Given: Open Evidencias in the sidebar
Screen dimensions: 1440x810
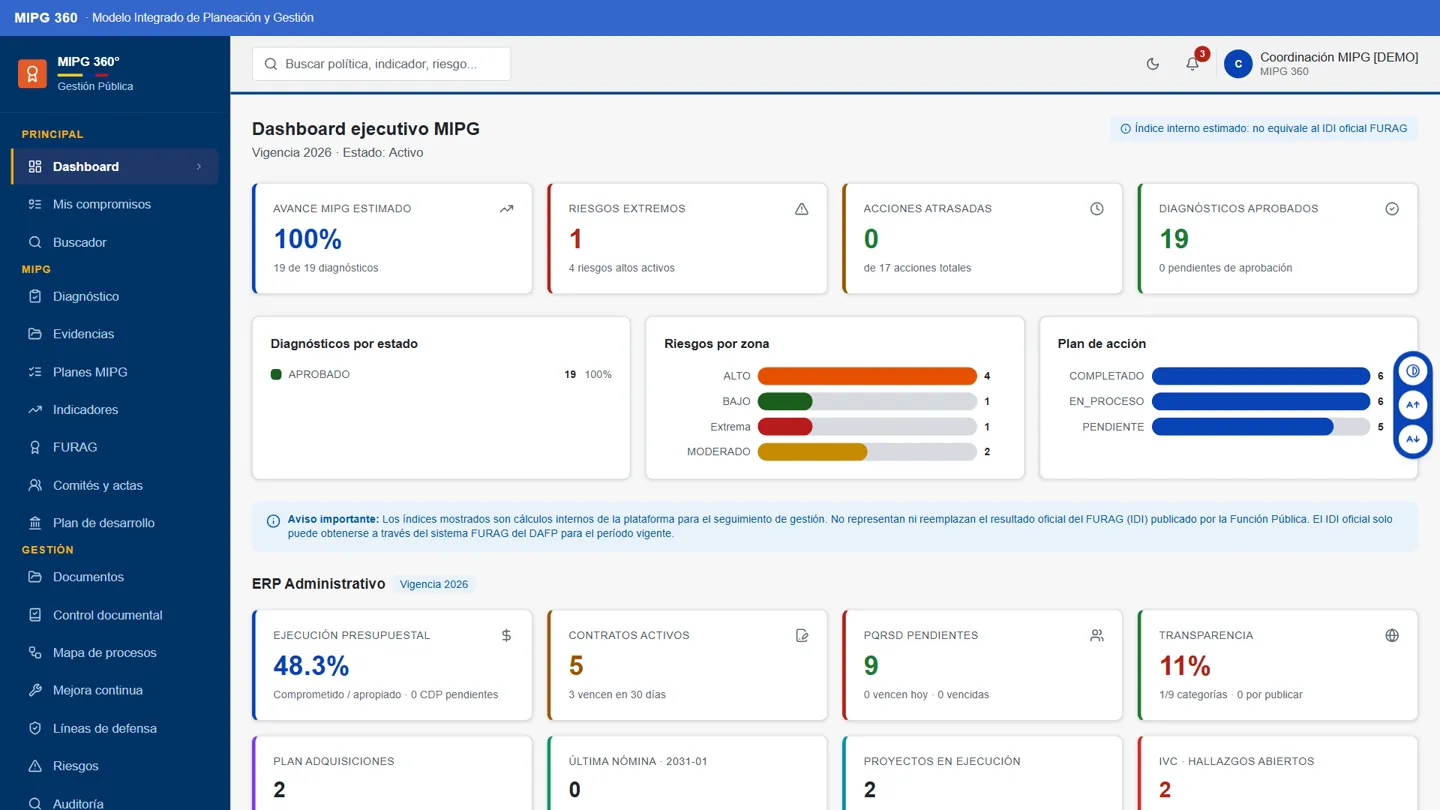Looking at the screenshot, I should pos(115,334).
